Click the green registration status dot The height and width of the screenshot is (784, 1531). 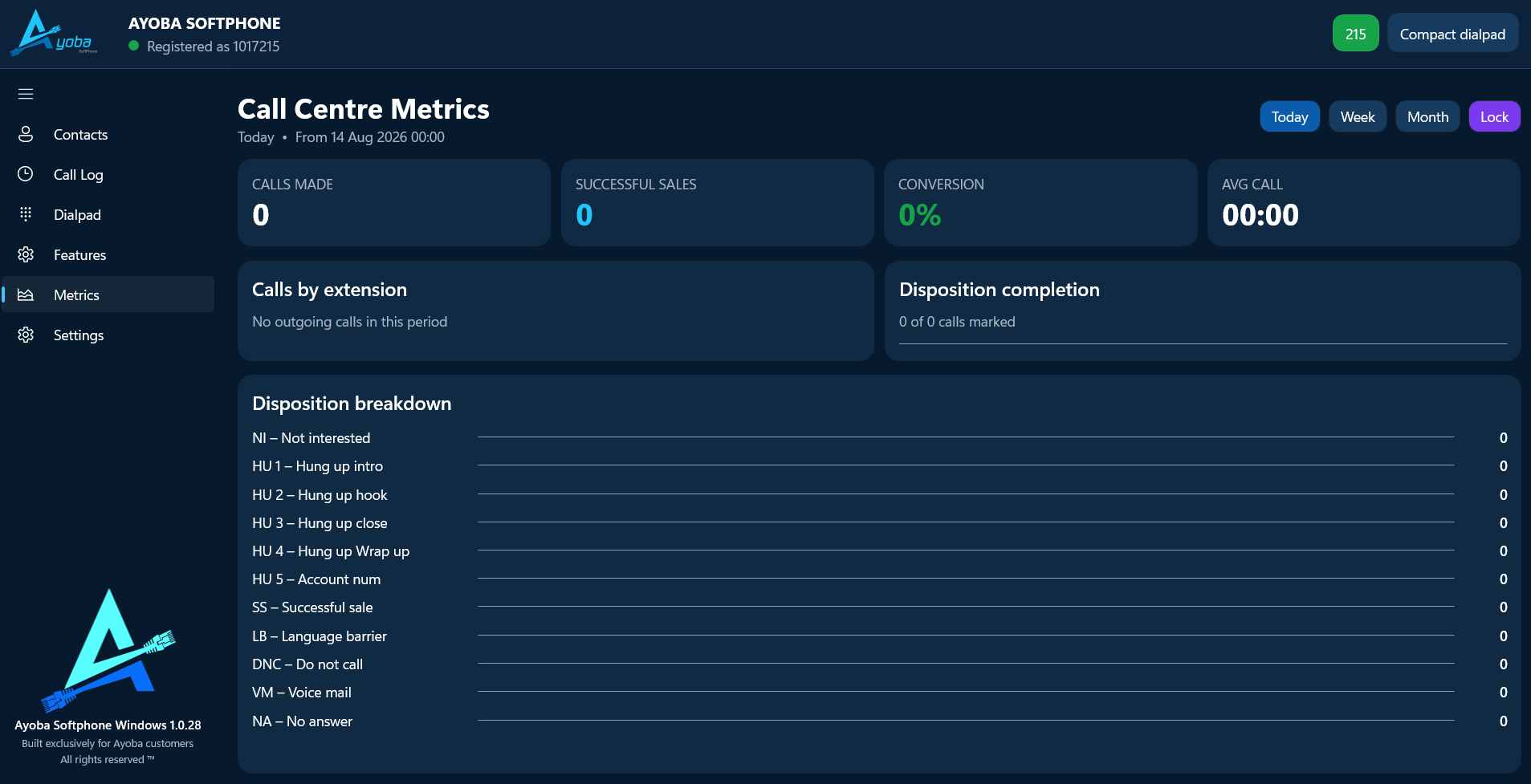pos(134,46)
